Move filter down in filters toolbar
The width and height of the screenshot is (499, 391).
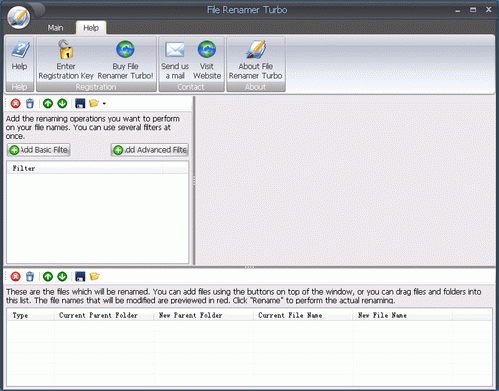coord(62,104)
